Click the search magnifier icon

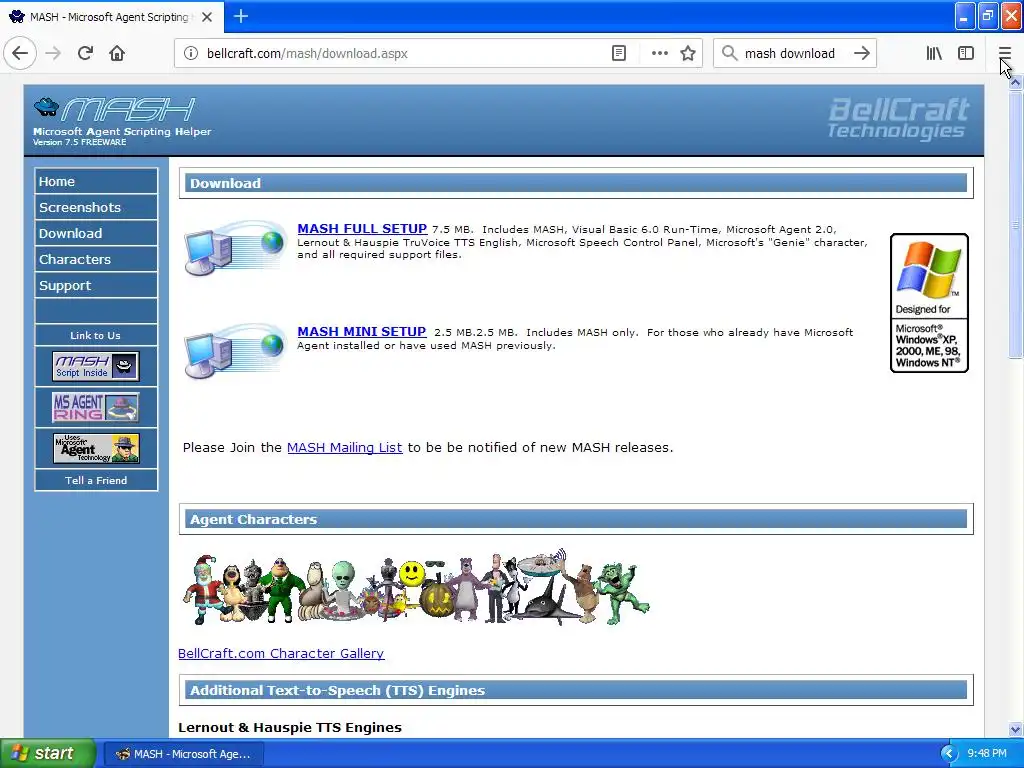(729, 54)
